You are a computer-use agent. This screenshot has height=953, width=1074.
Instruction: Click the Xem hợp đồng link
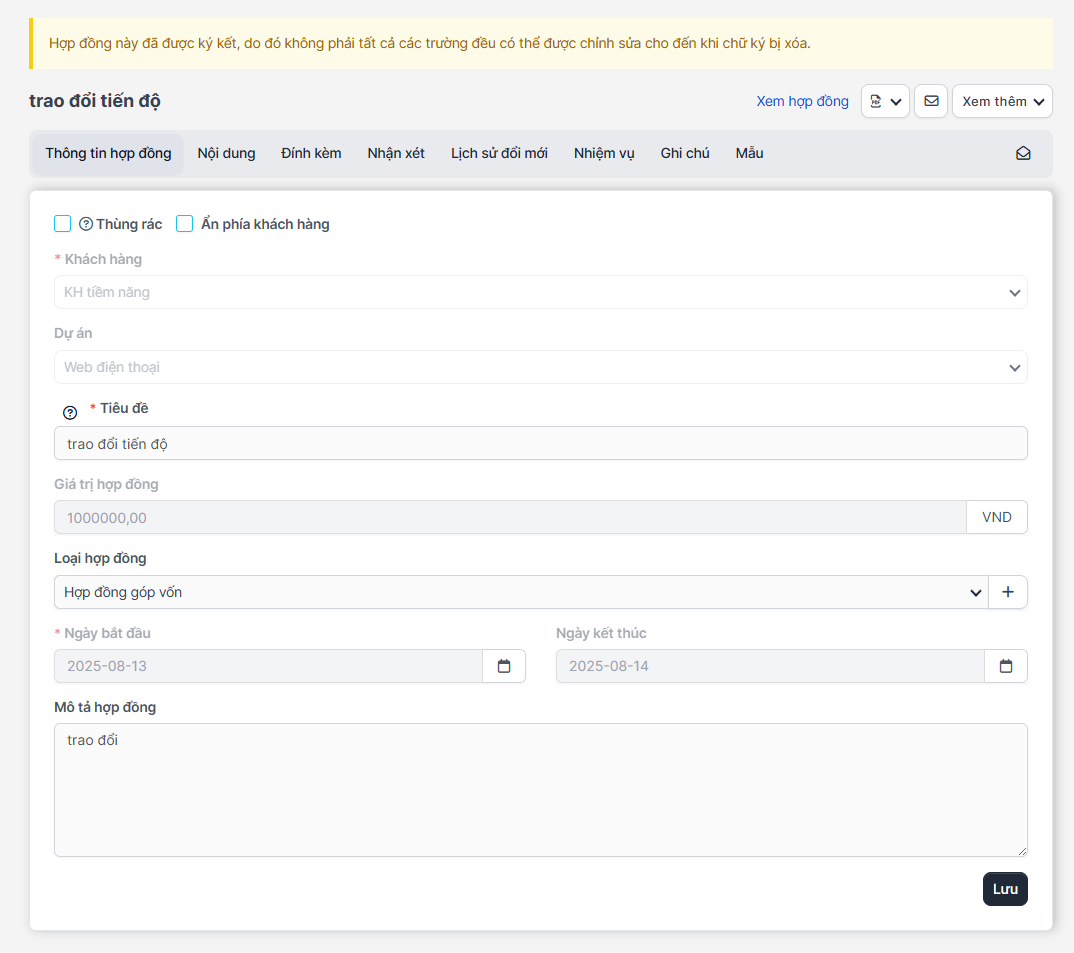click(802, 101)
